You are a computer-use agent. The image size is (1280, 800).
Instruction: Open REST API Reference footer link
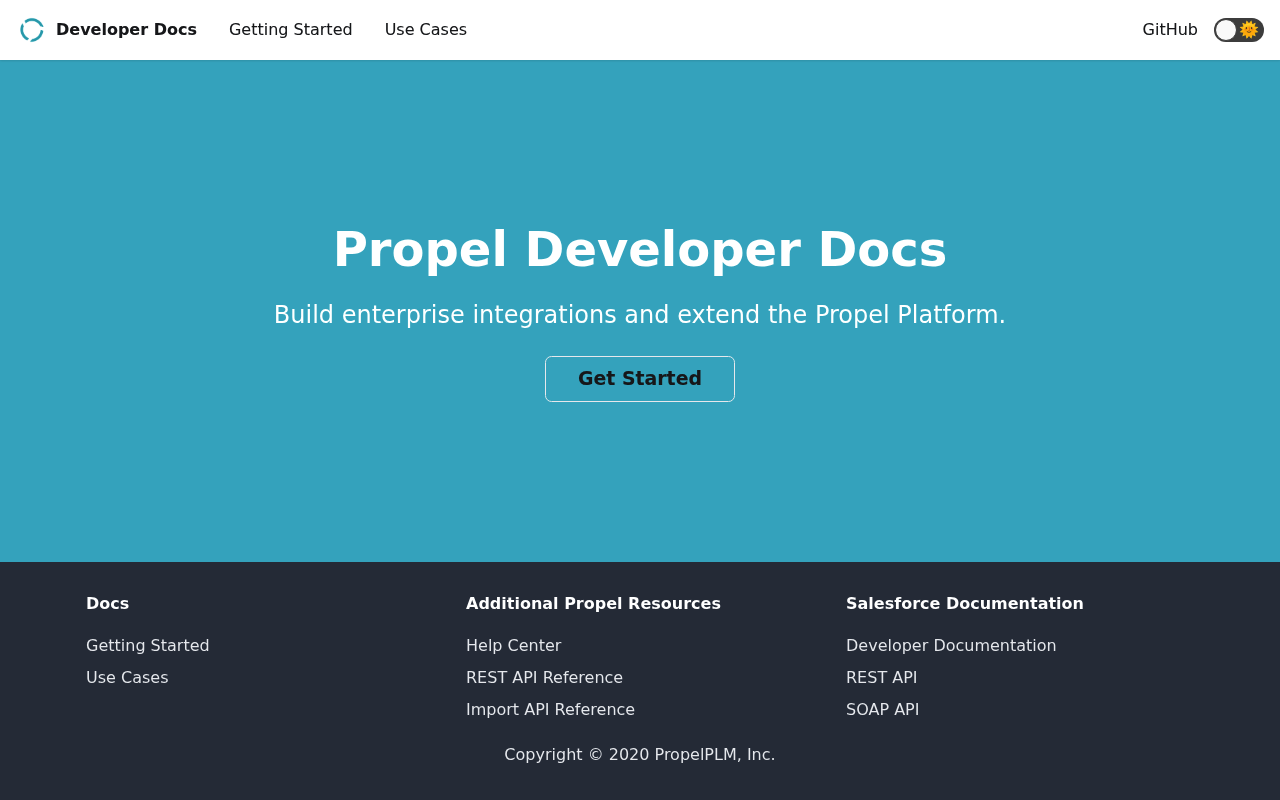pyautogui.click(x=544, y=678)
